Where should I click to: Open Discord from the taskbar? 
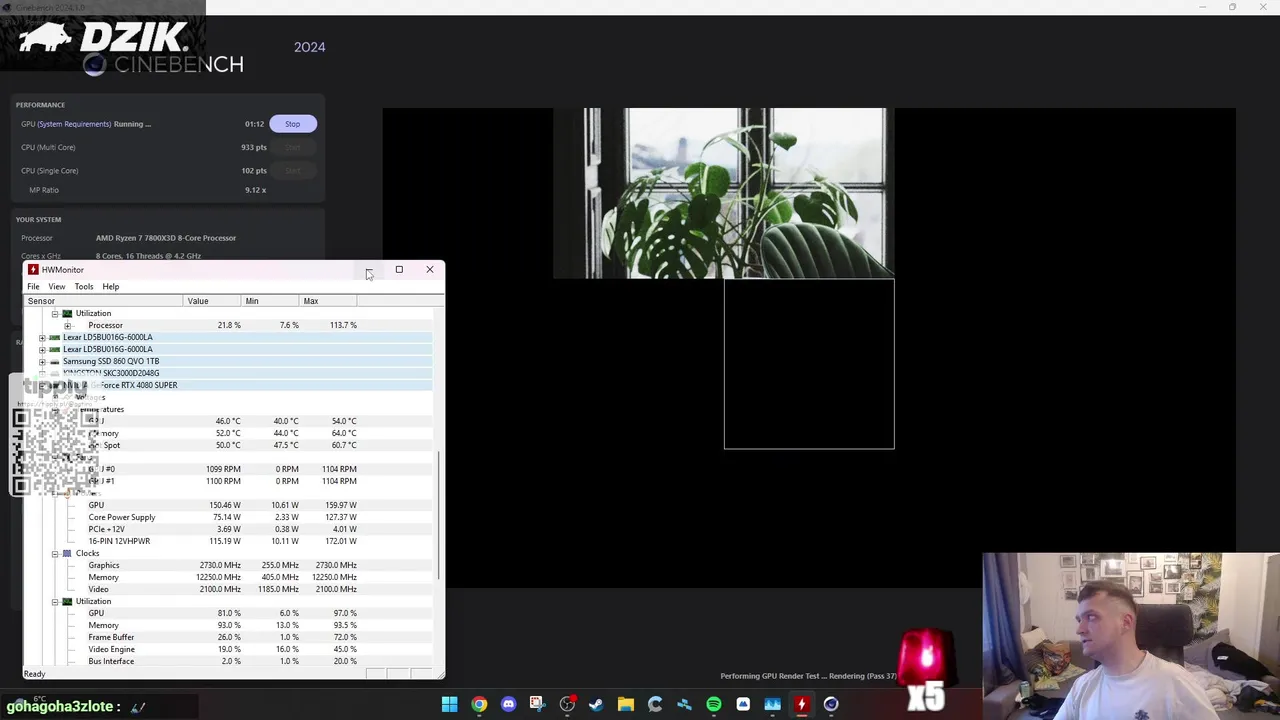pos(508,704)
